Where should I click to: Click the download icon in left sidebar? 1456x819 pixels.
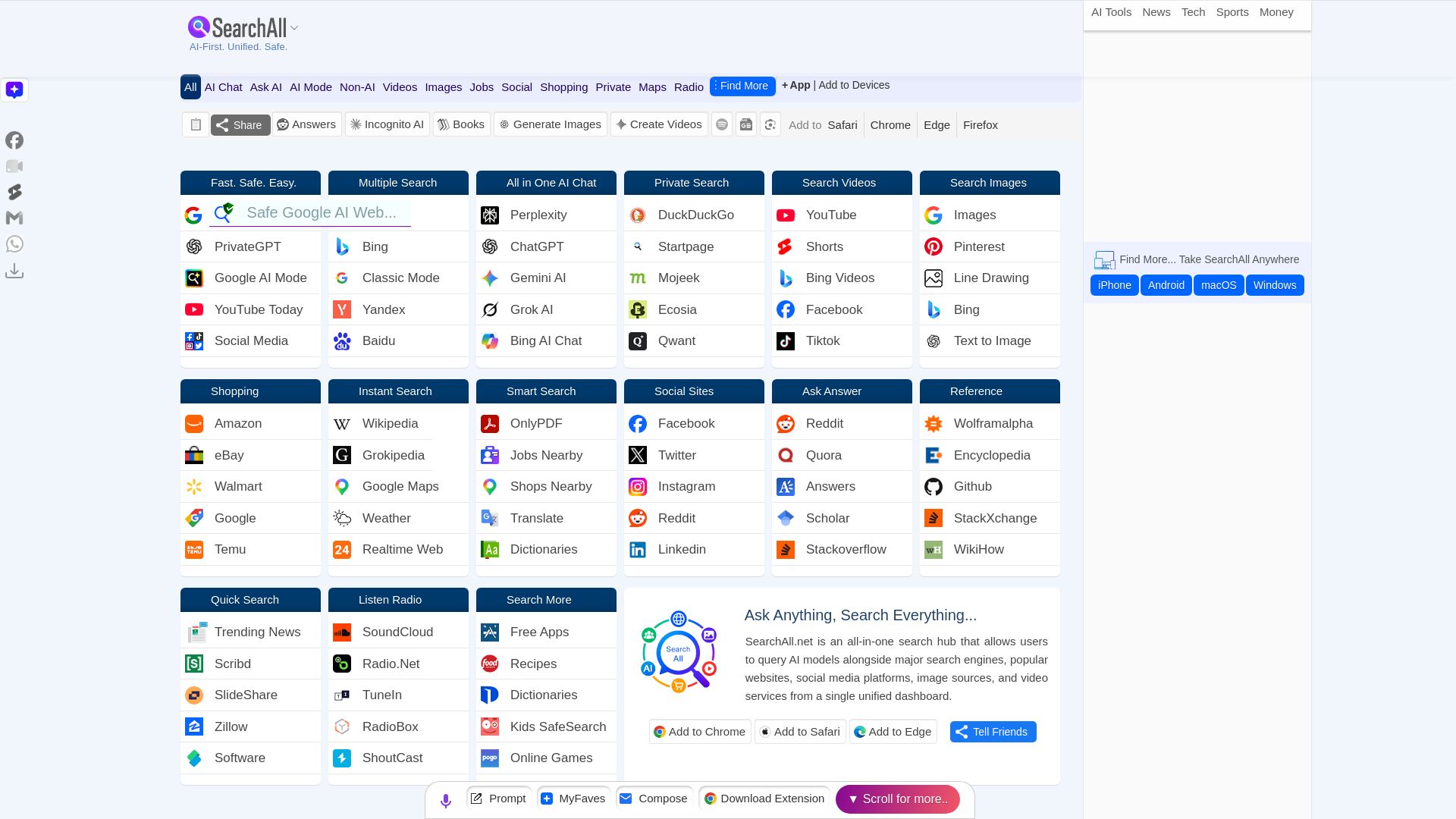(14, 271)
